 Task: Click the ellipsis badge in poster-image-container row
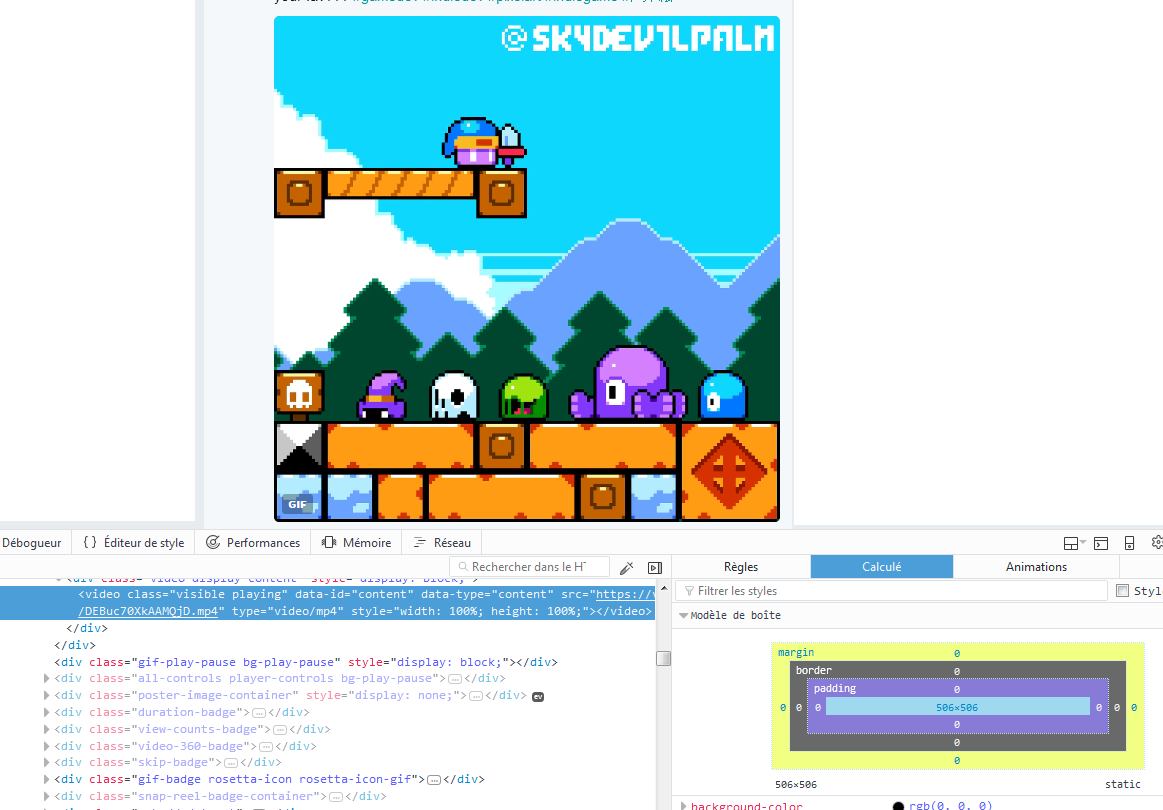coord(476,696)
